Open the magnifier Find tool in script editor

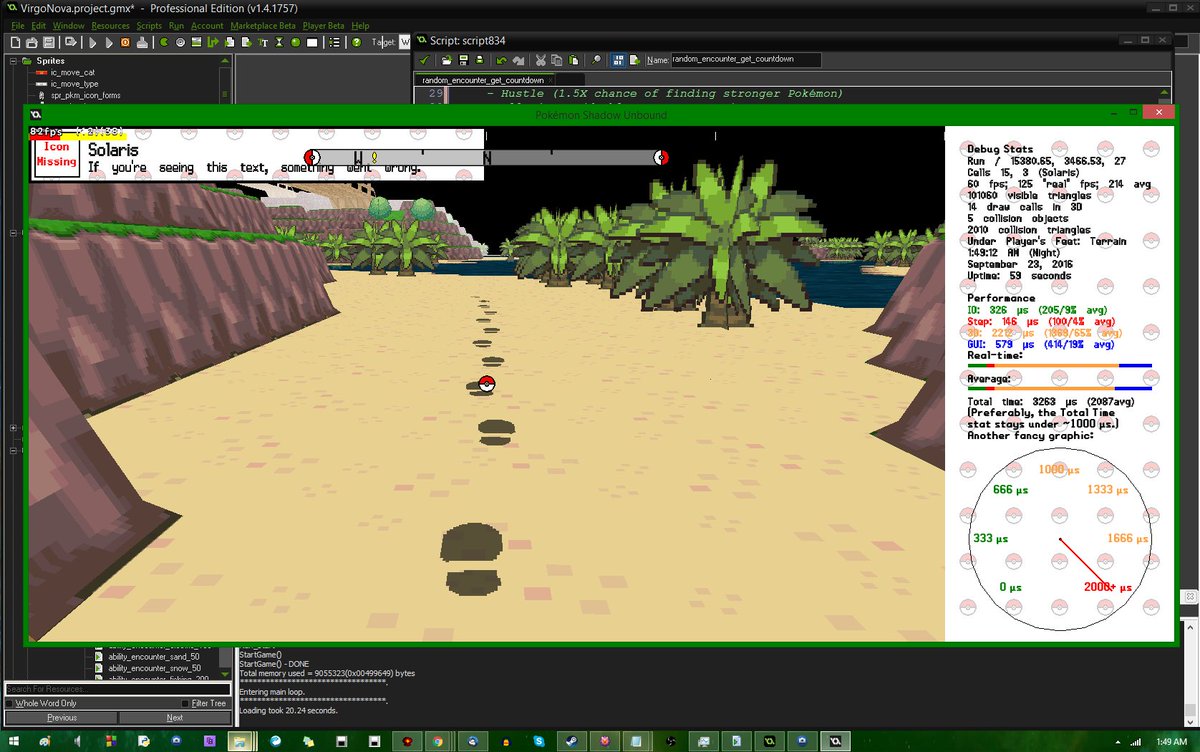pyautogui.click(x=596, y=60)
